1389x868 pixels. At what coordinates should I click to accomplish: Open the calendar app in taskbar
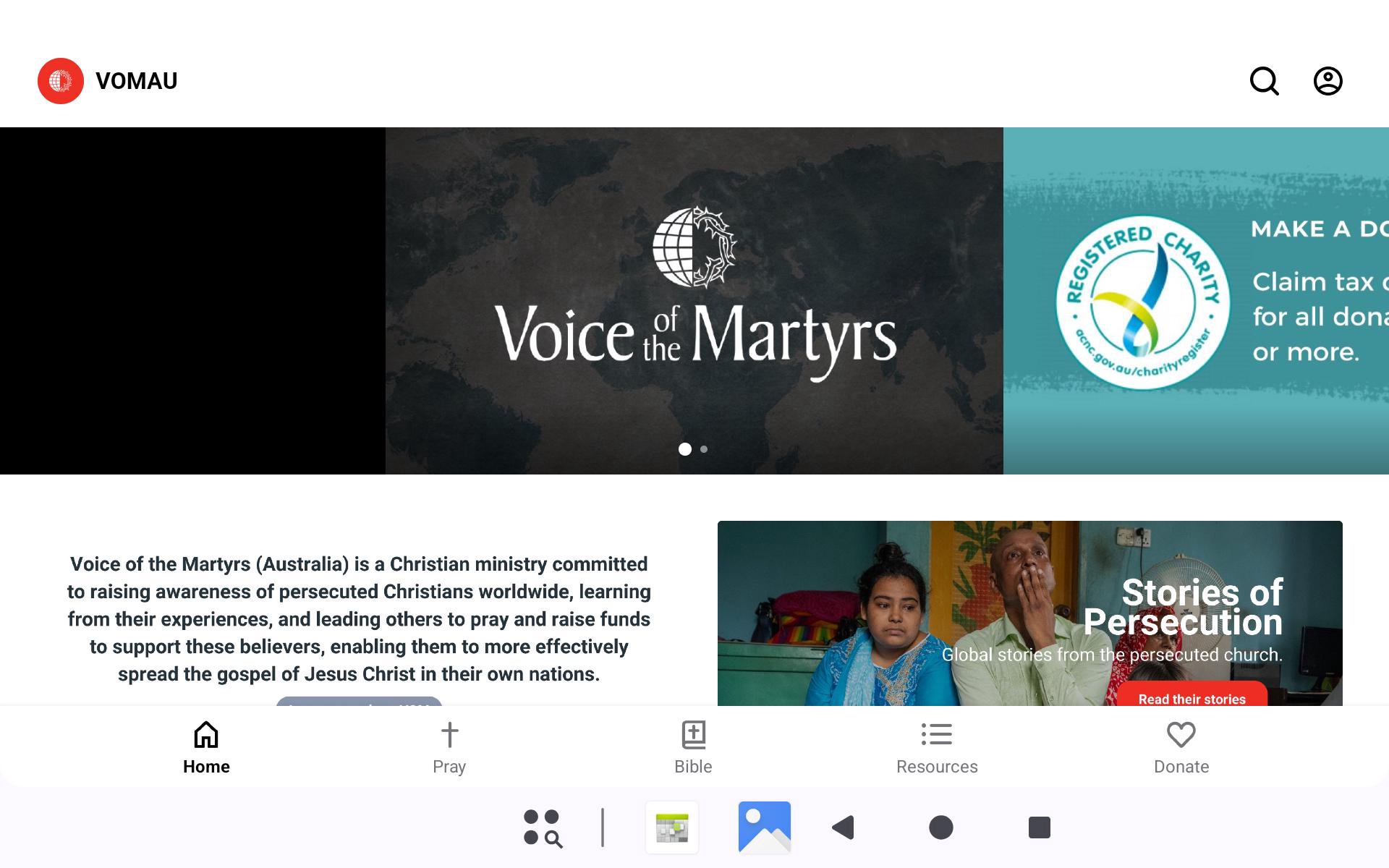(x=672, y=827)
